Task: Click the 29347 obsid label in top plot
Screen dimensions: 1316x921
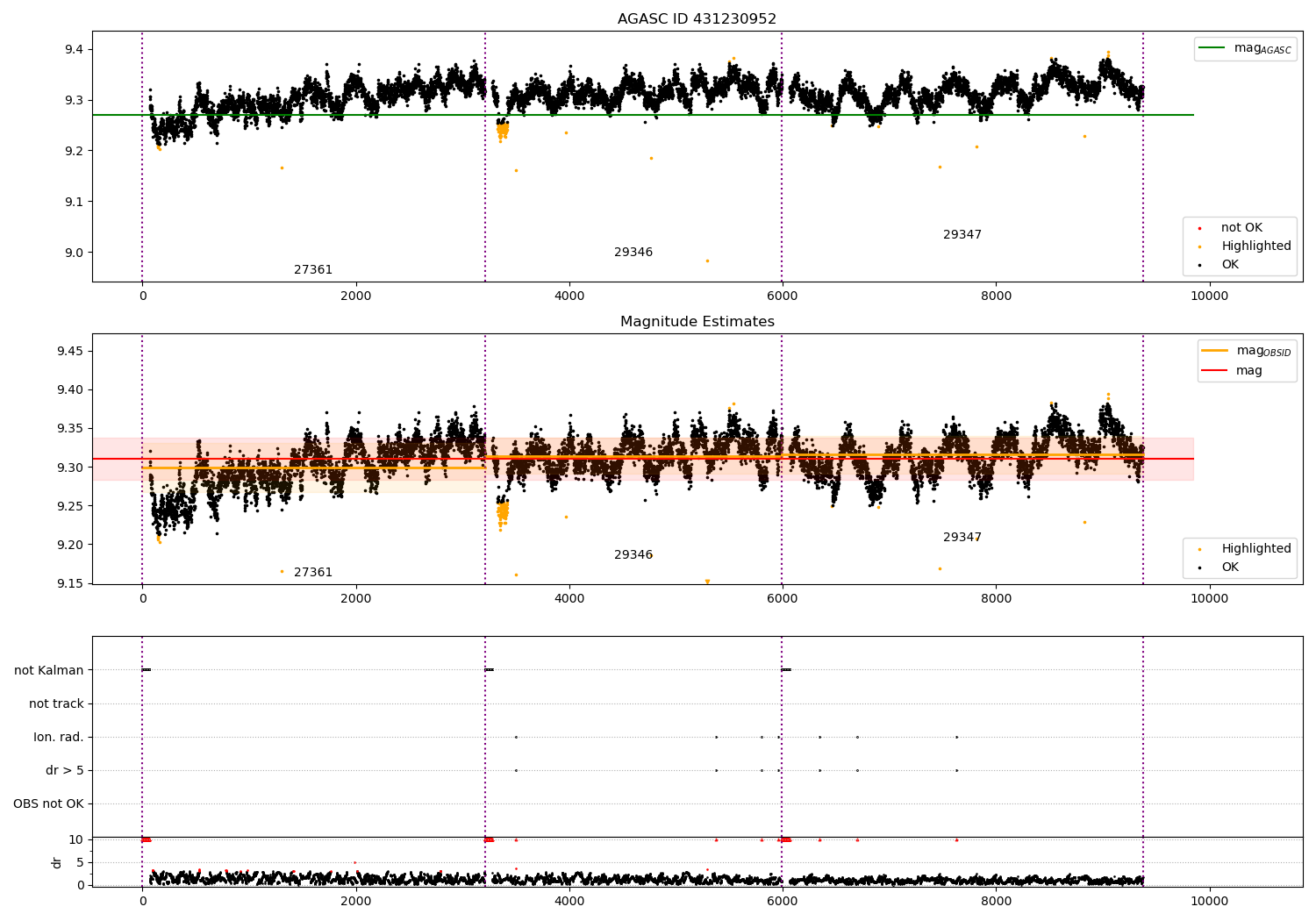Action: pyautogui.click(x=962, y=235)
